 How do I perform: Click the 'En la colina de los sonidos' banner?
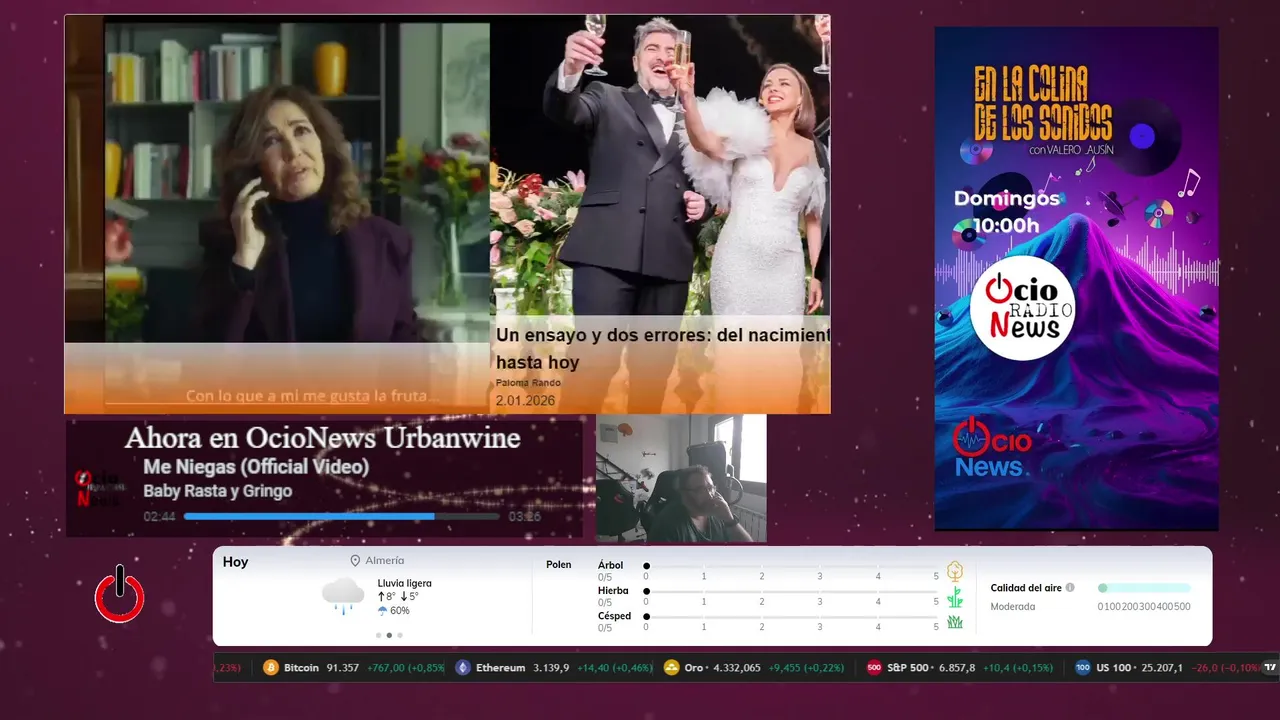click(1076, 278)
